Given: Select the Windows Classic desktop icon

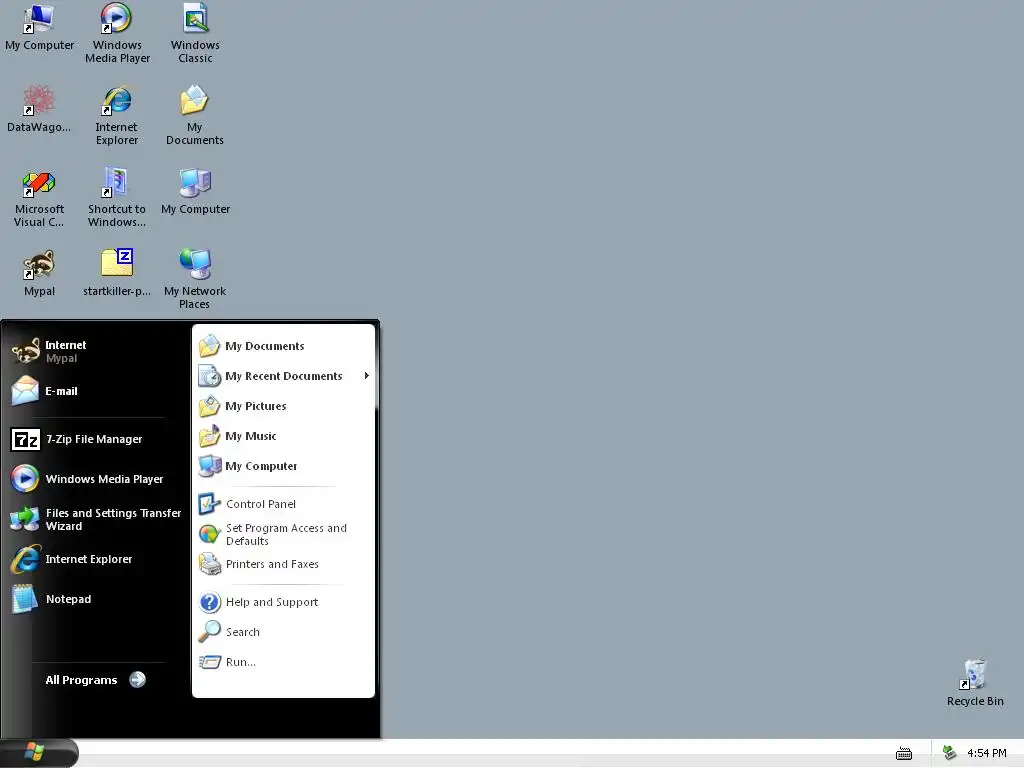Looking at the screenshot, I should (x=195, y=33).
